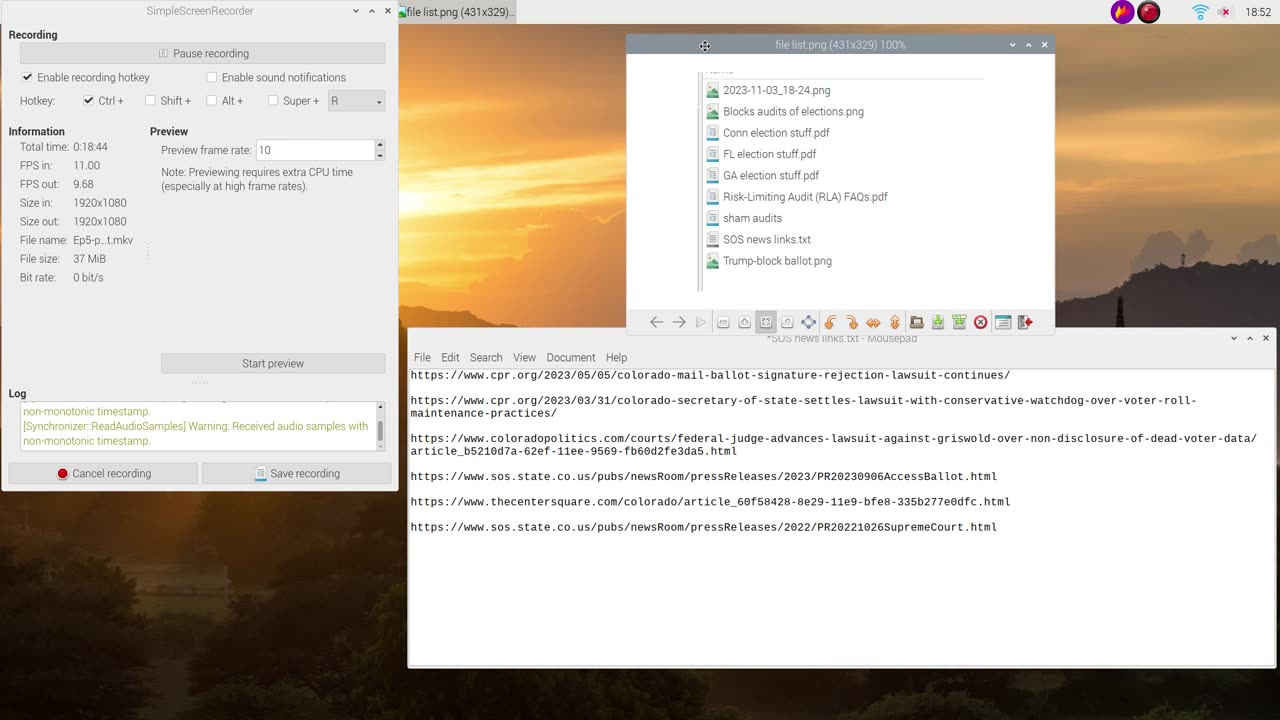
Task: Roll down SimpleScreenRecorder window menu chevron
Action: coord(356,11)
